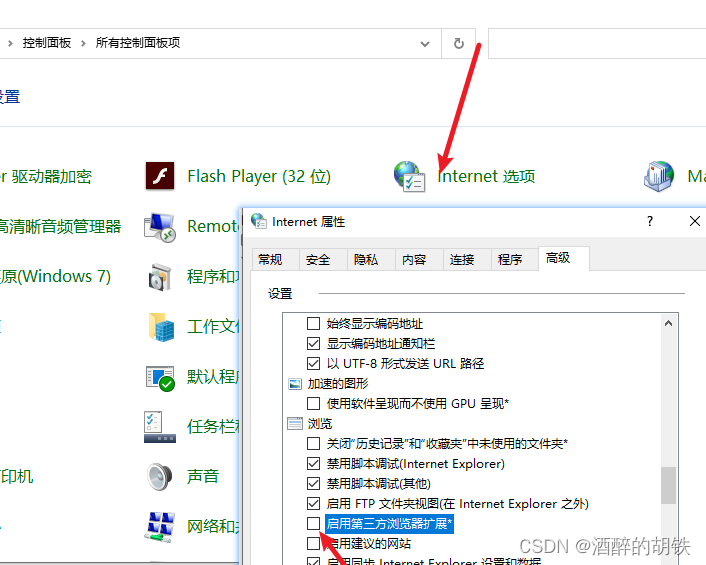The height and width of the screenshot is (565, 706).
Task: Open 高清晰音频管理器 link
Action: pos(60,226)
